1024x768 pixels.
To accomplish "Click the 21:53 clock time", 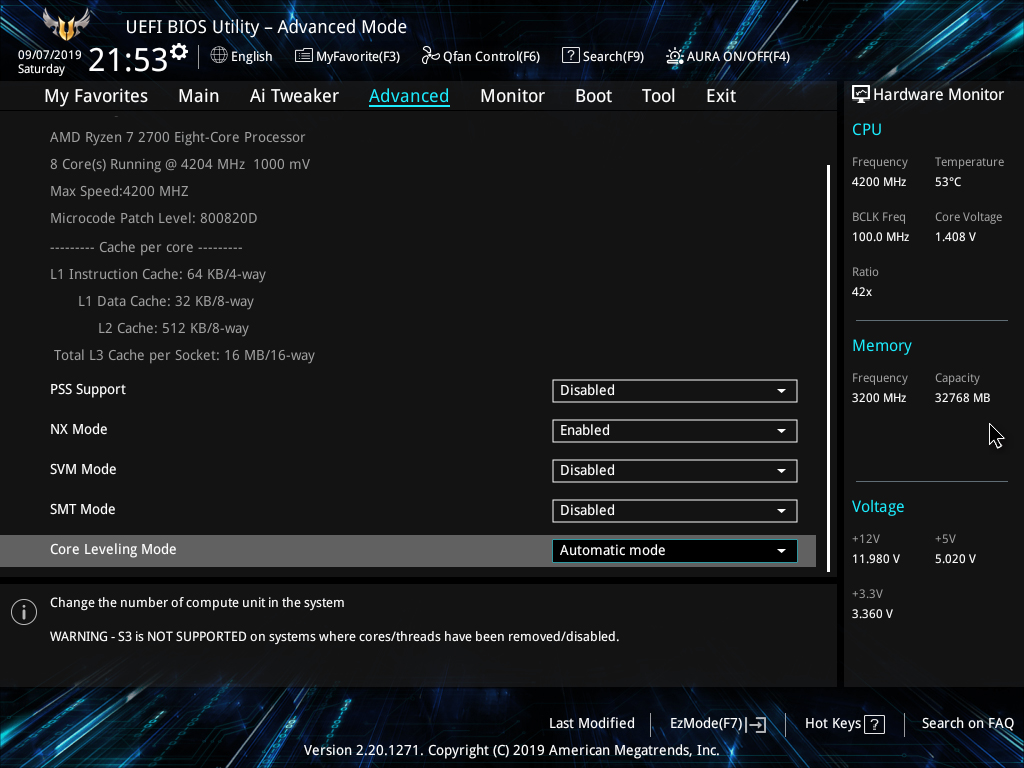I will point(127,60).
